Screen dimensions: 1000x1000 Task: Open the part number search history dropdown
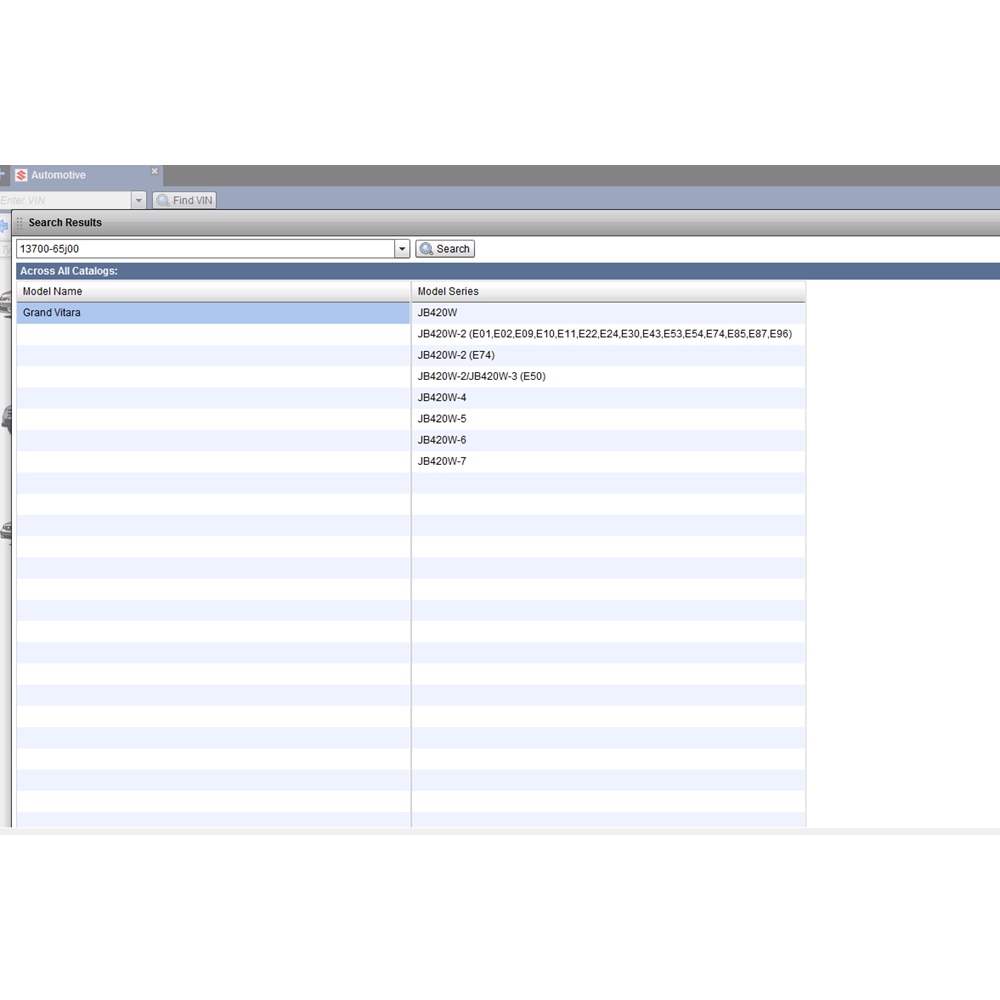[x=402, y=249]
